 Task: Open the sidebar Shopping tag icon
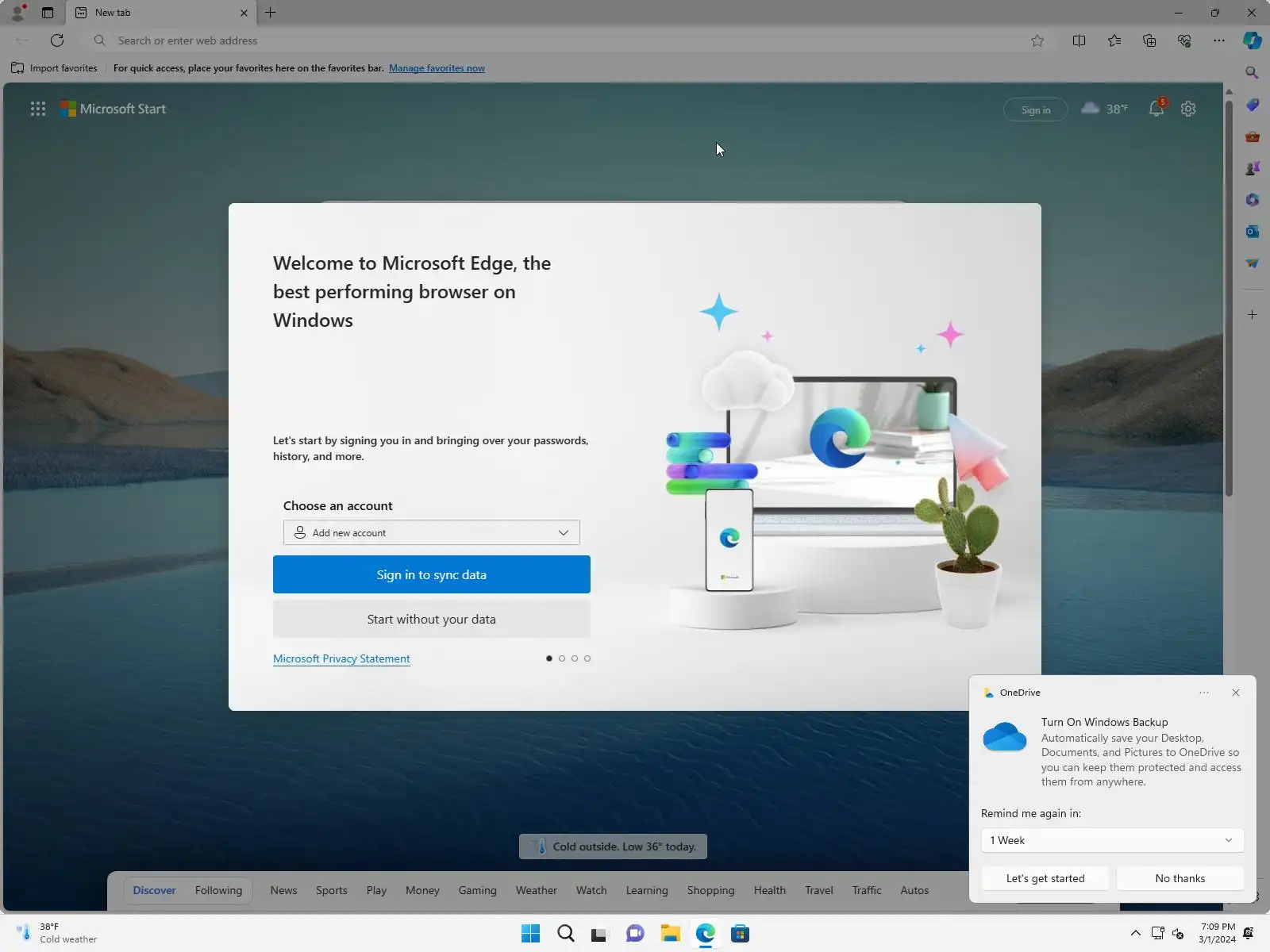pyautogui.click(x=1253, y=105)
